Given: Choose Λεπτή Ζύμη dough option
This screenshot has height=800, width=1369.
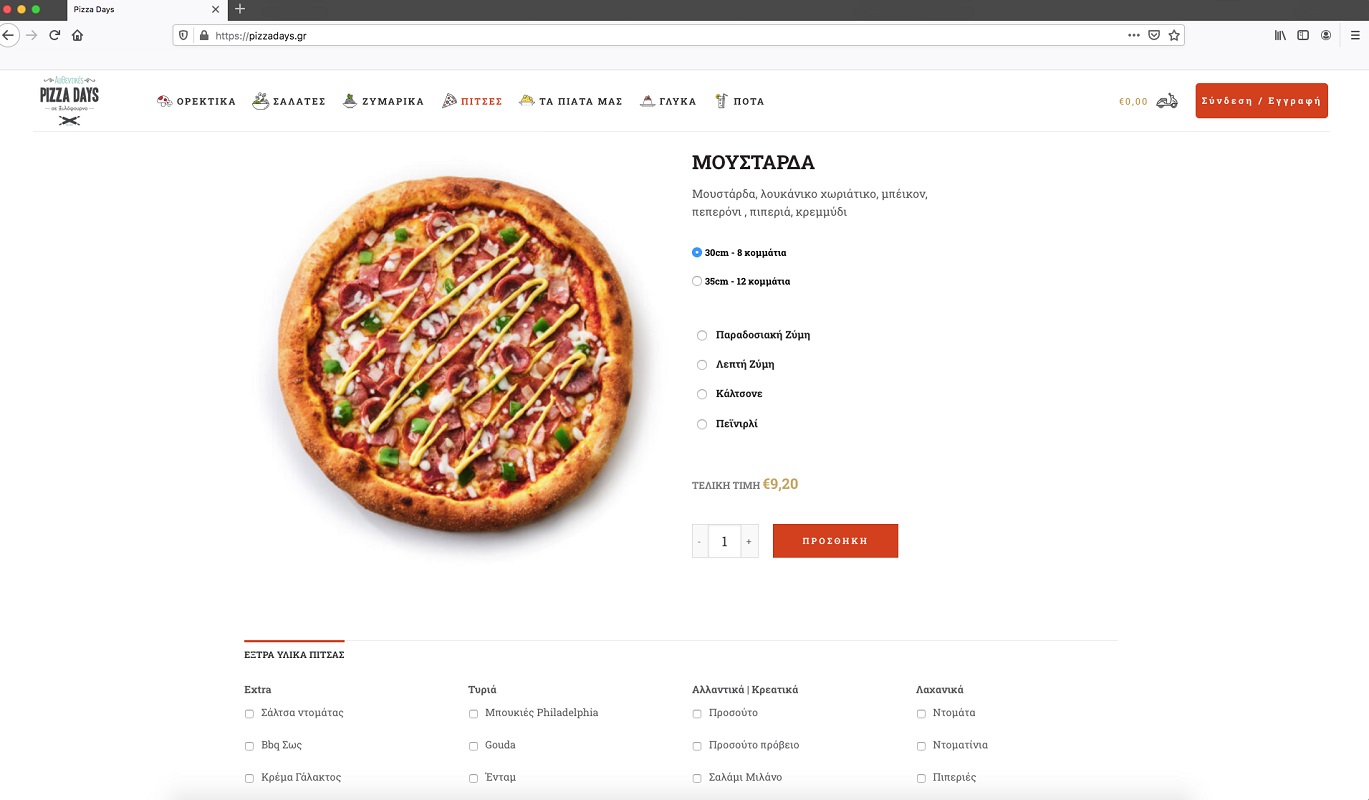Looking at the screenshot, I should pyautogui.click(x=702, y=365).
